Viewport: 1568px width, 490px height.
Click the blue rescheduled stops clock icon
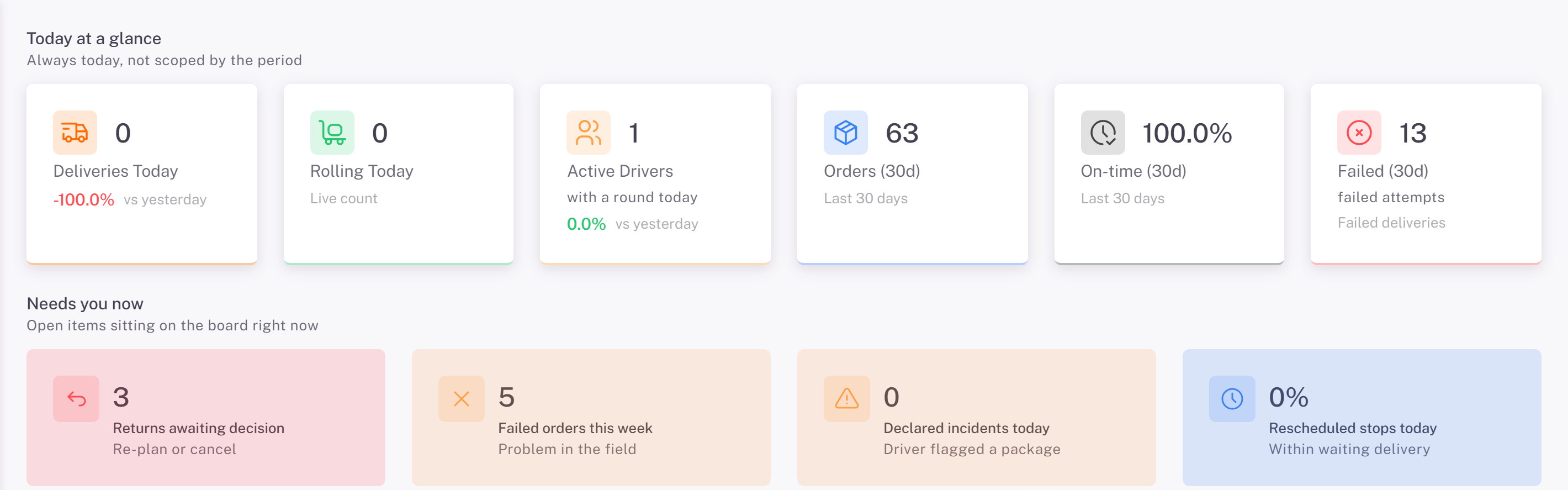1232,399
